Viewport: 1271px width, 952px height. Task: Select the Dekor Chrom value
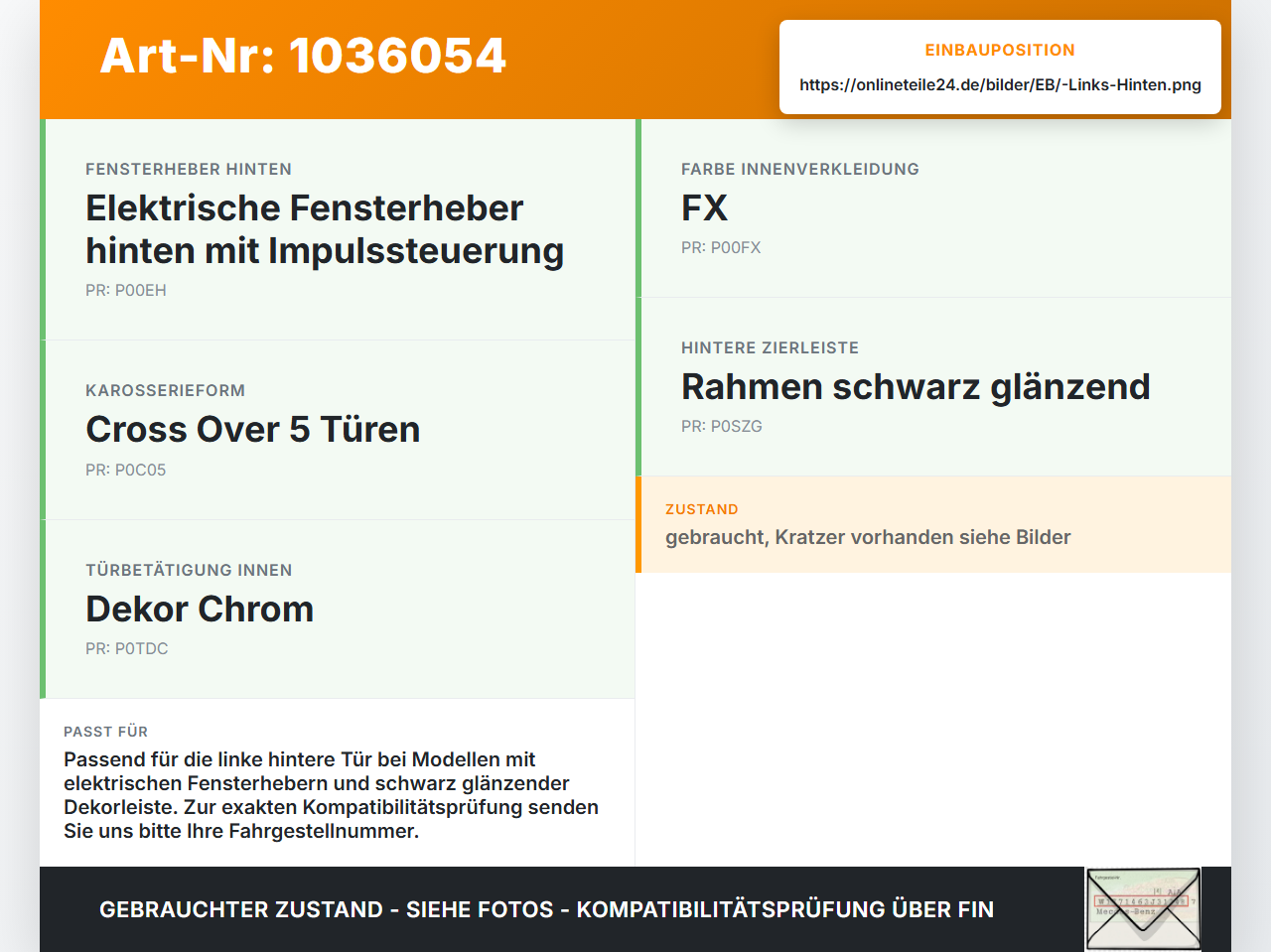[x=200, y=609]
